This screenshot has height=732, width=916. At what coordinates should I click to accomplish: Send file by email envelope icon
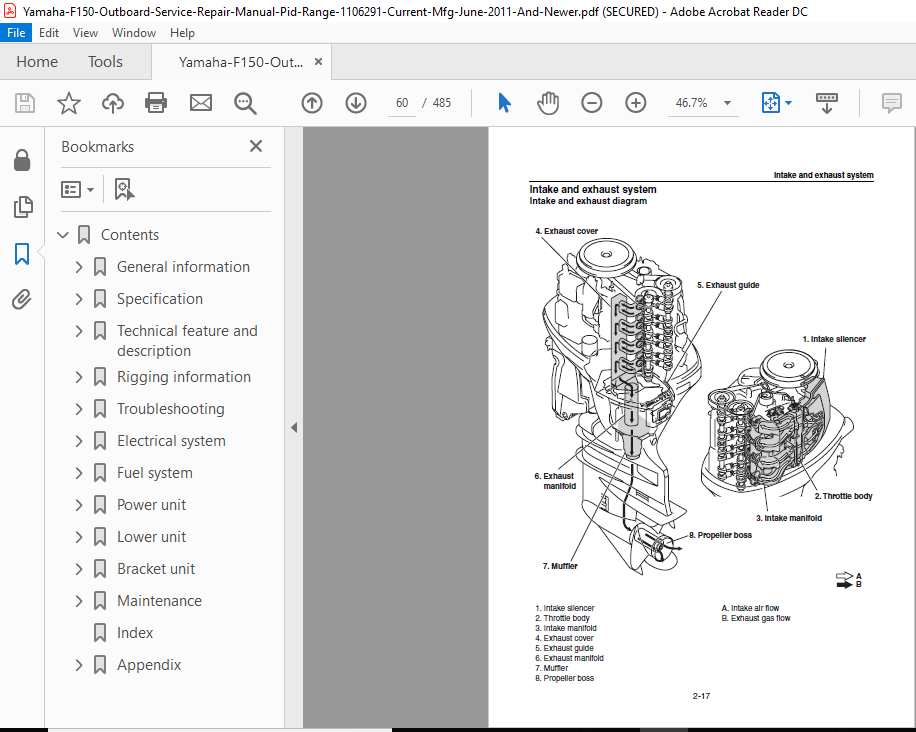[200, 103]
